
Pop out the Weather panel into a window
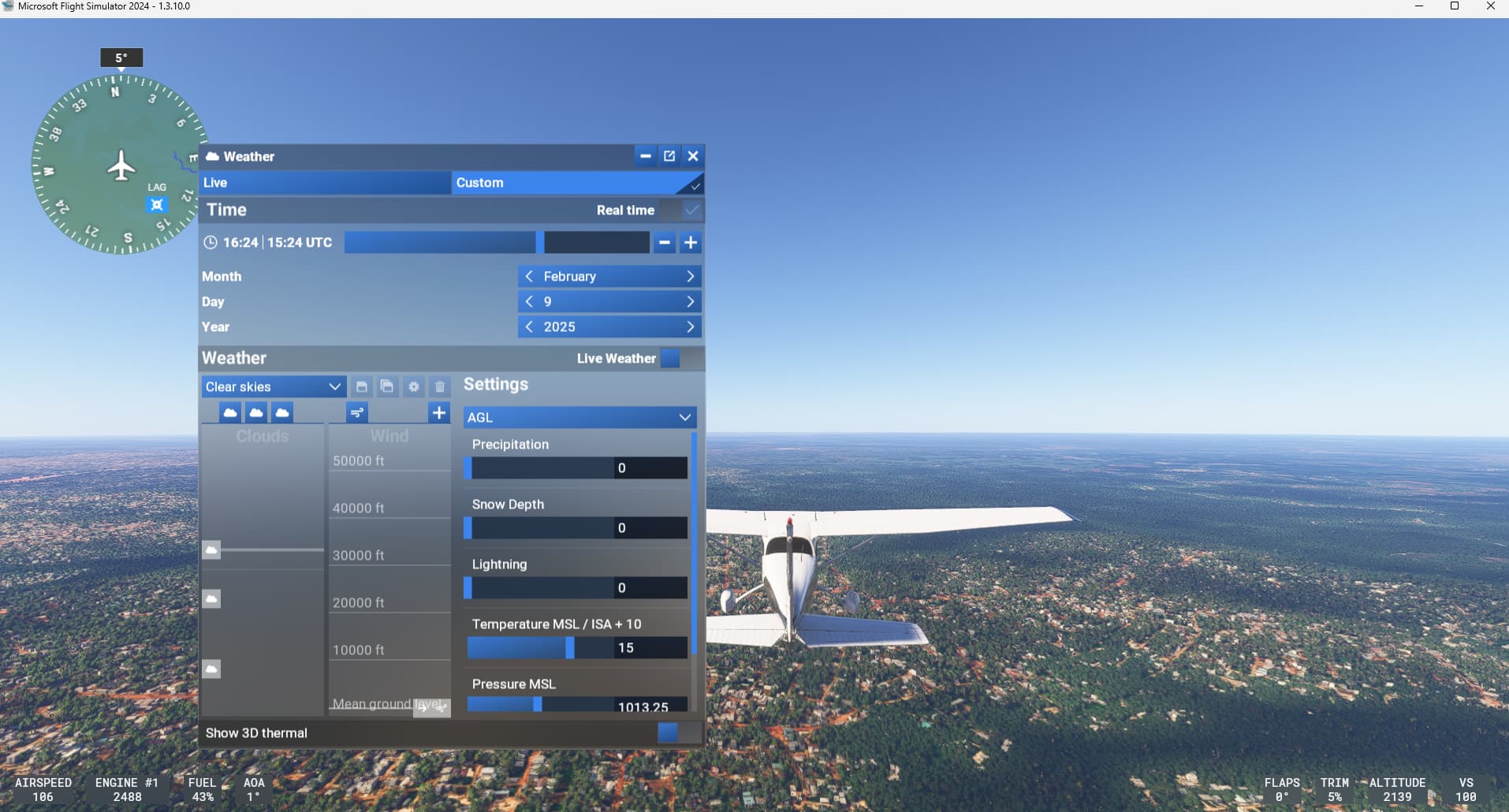(669, 156)
